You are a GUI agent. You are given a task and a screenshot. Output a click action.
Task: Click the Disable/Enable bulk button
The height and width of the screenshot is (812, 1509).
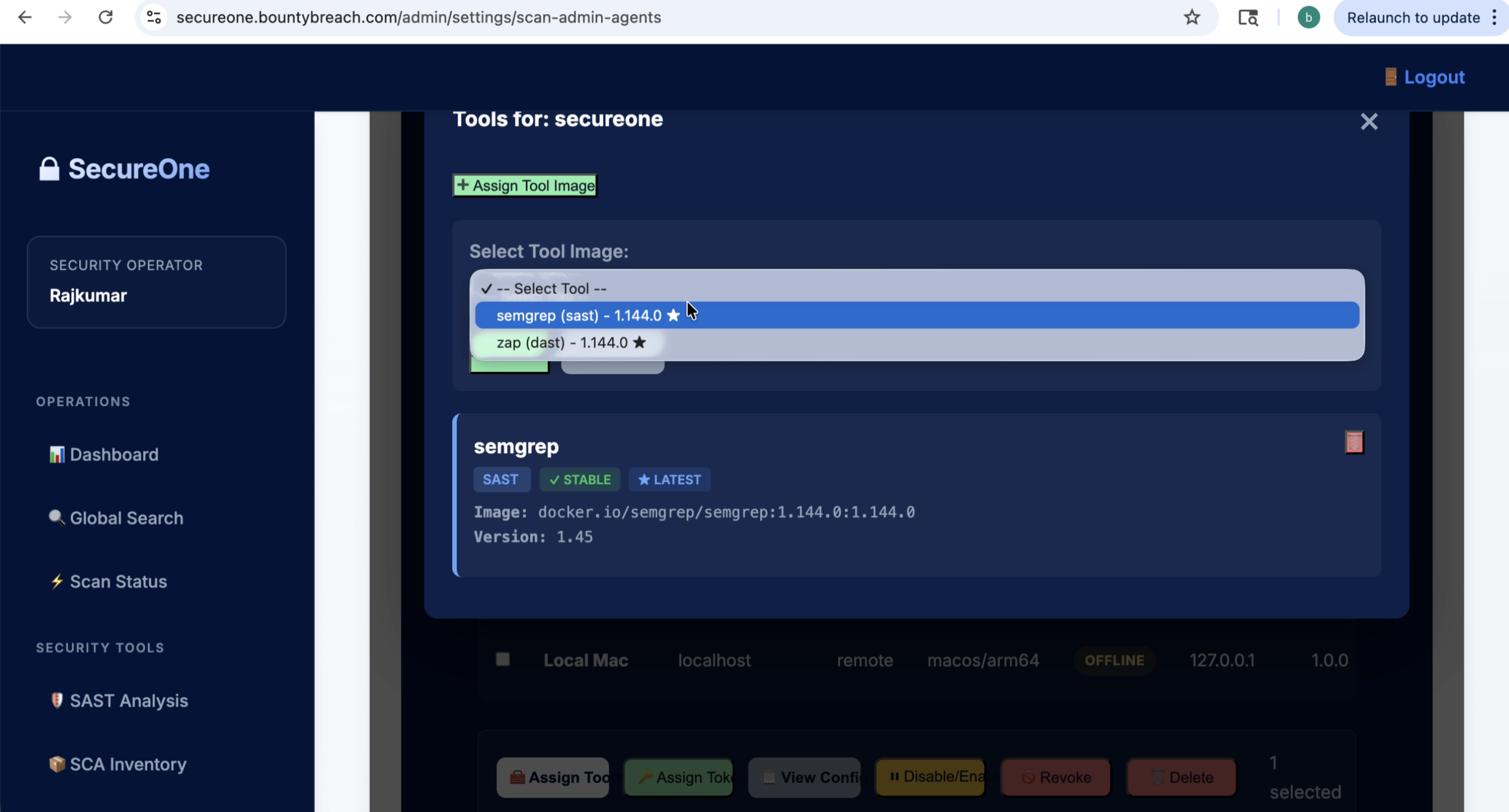tap(930, 777)
